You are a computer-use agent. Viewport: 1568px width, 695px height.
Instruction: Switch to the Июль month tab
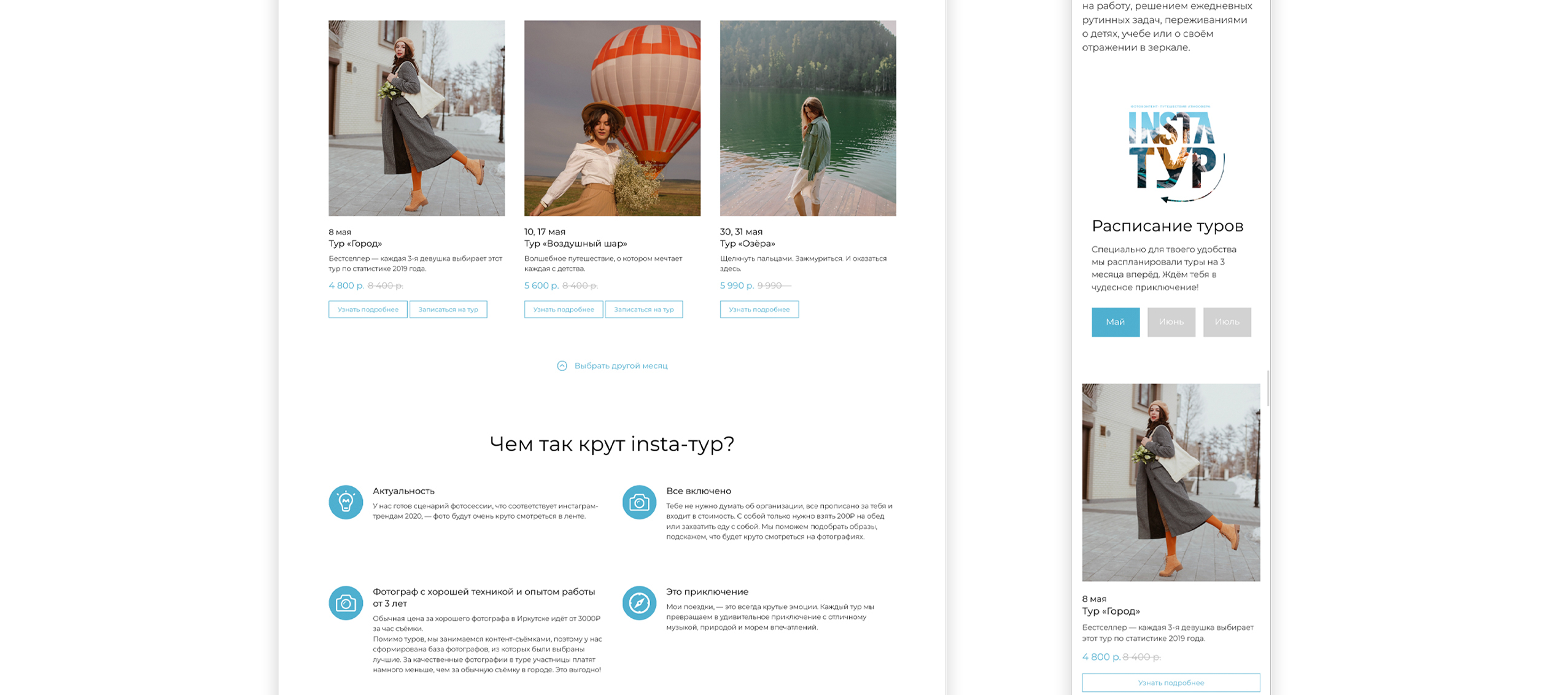click(1227, 322)
